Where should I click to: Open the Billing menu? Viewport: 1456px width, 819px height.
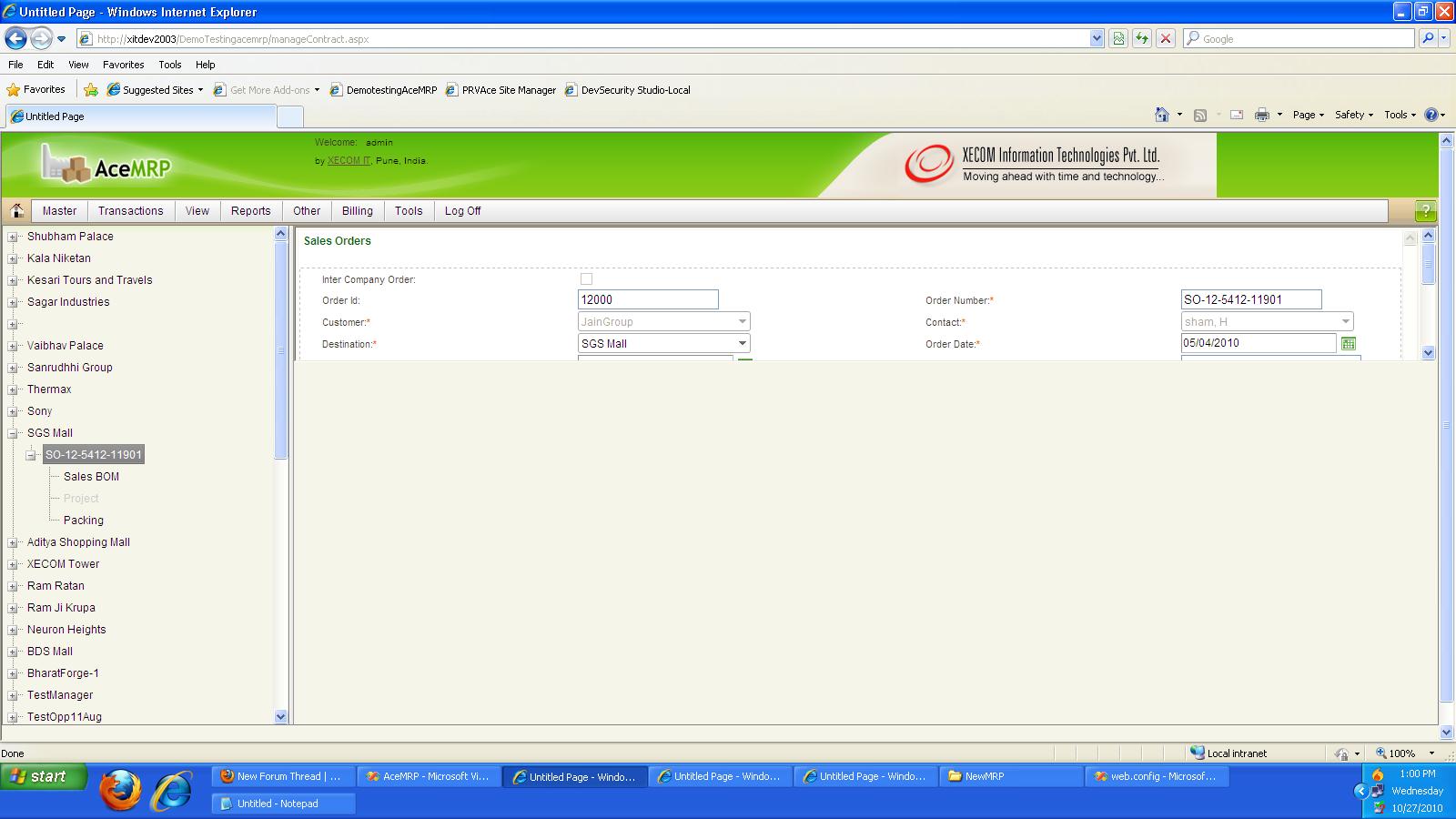coord(358,211)
